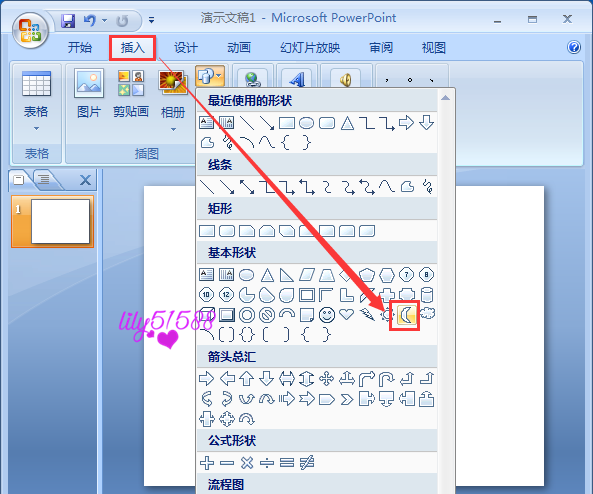Screen dimensions: 593x494
Task: Select the cloud shape
Action: point(427,313)
